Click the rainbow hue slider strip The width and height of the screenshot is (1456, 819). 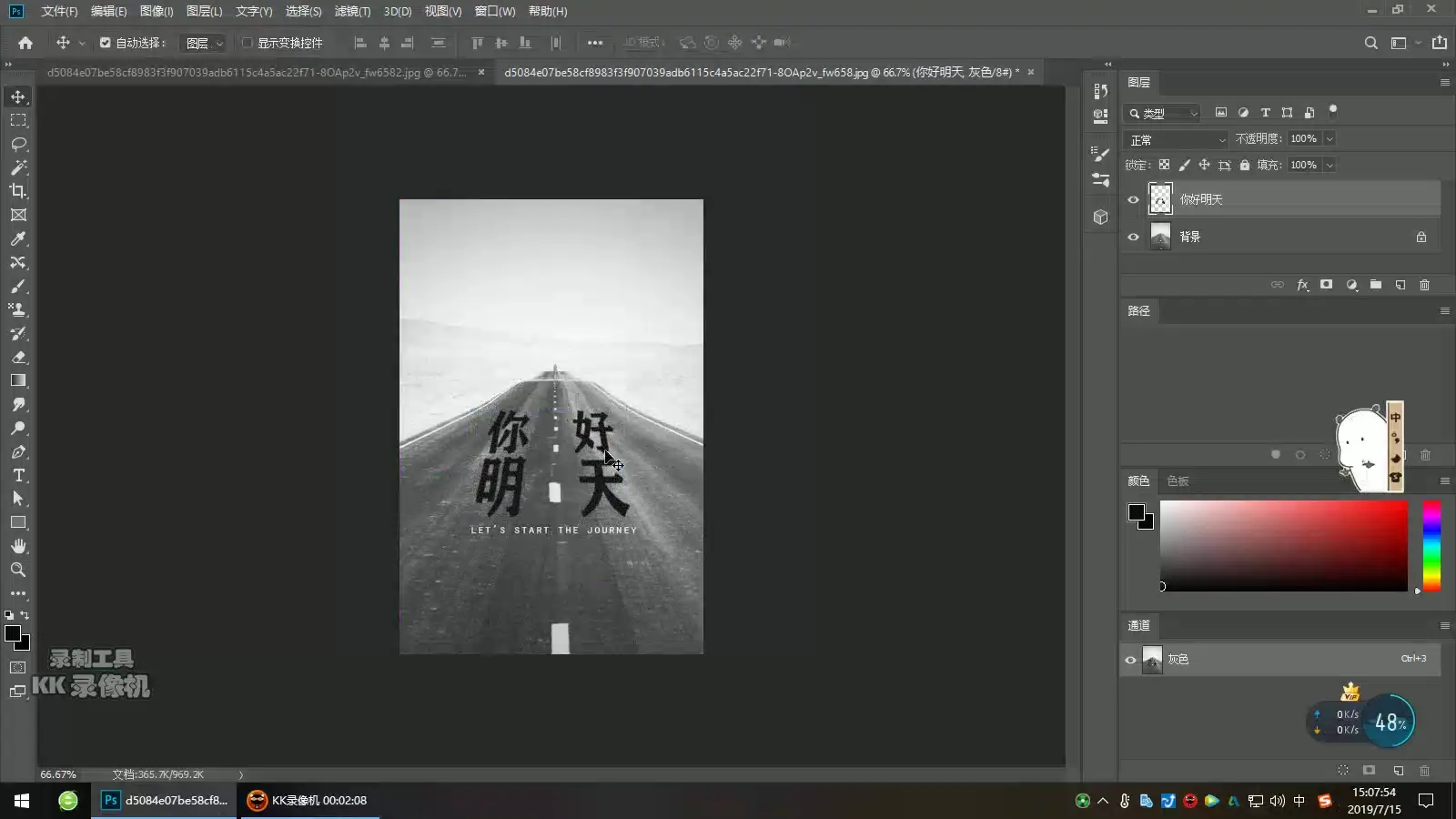tap(1431, 545)
